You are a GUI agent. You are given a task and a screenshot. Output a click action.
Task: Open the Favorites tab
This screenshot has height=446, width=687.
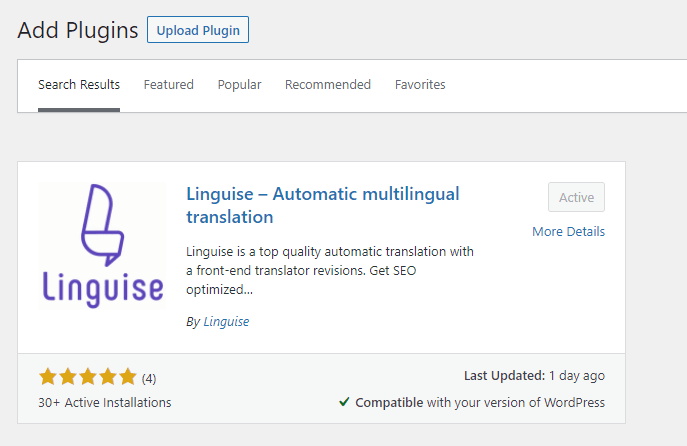click(x=420, y=85)
